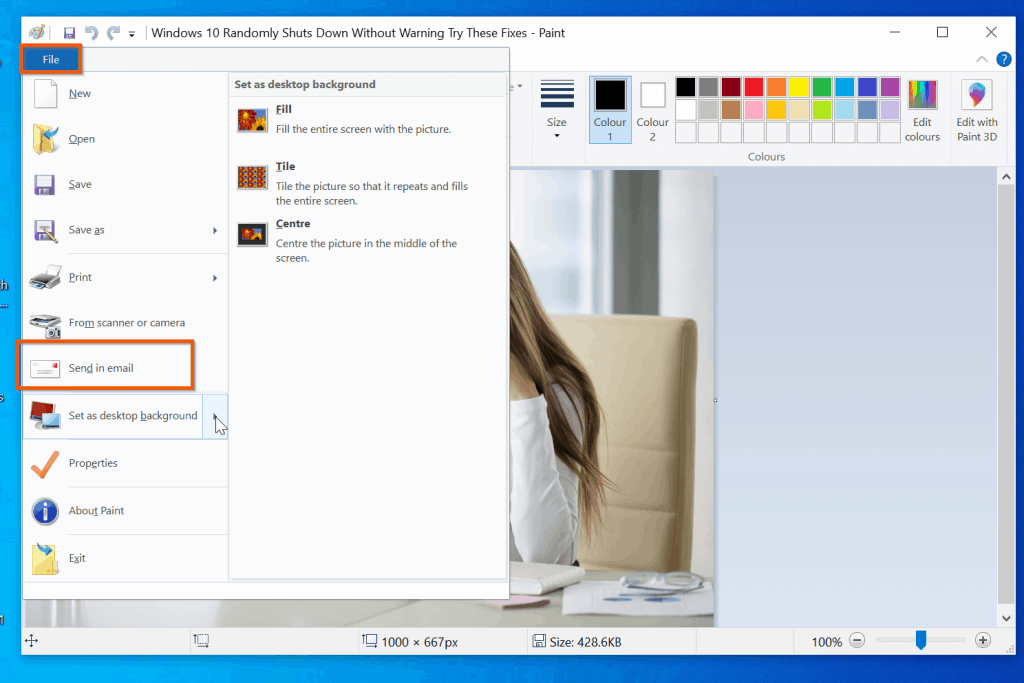Click the cursor position crosshair icon in status bar
This screenshot has width=1024, height=683.
click(31, 641)
